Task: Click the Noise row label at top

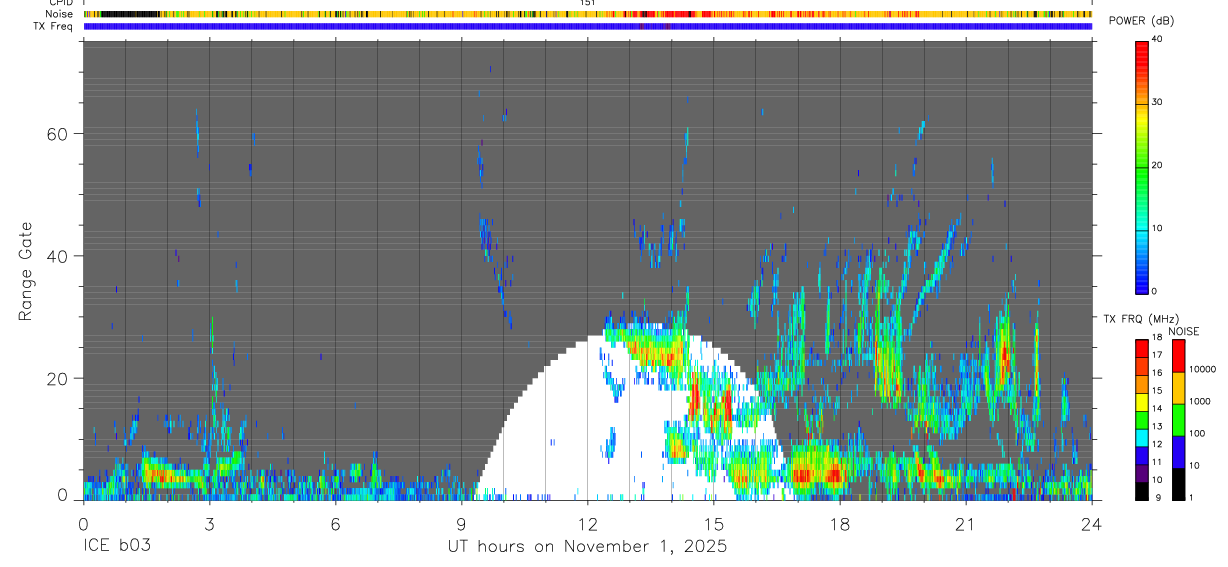Action: pyautogui.click(x=58, y=14)
